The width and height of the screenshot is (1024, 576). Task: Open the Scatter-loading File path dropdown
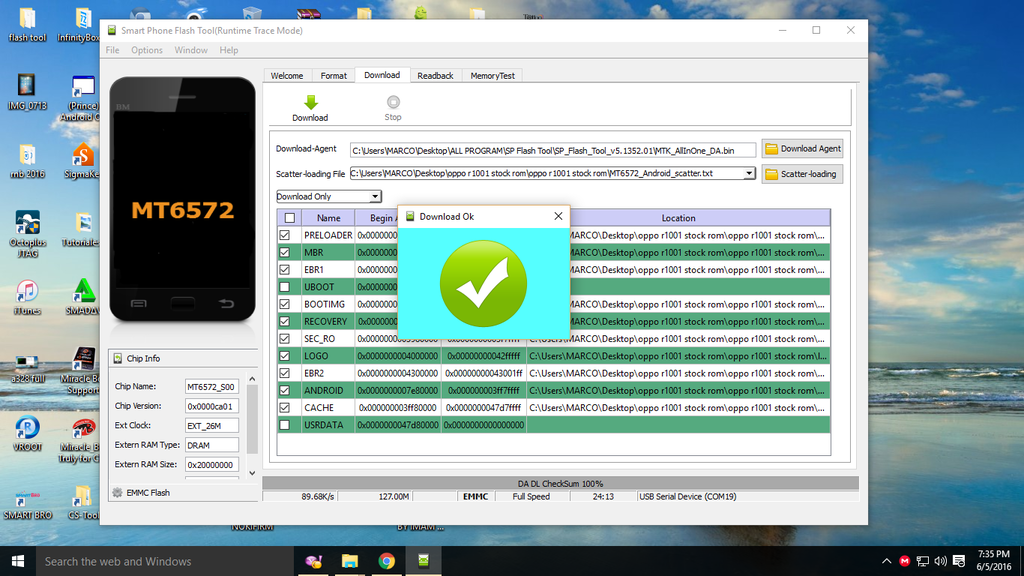point(749,173)
